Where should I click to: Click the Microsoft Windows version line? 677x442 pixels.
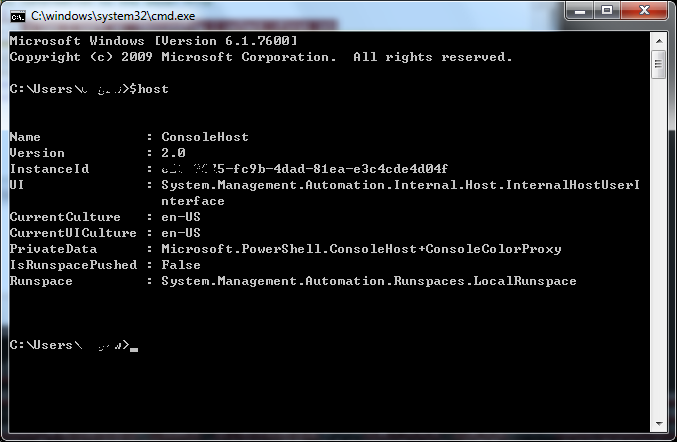pos(153,41)
